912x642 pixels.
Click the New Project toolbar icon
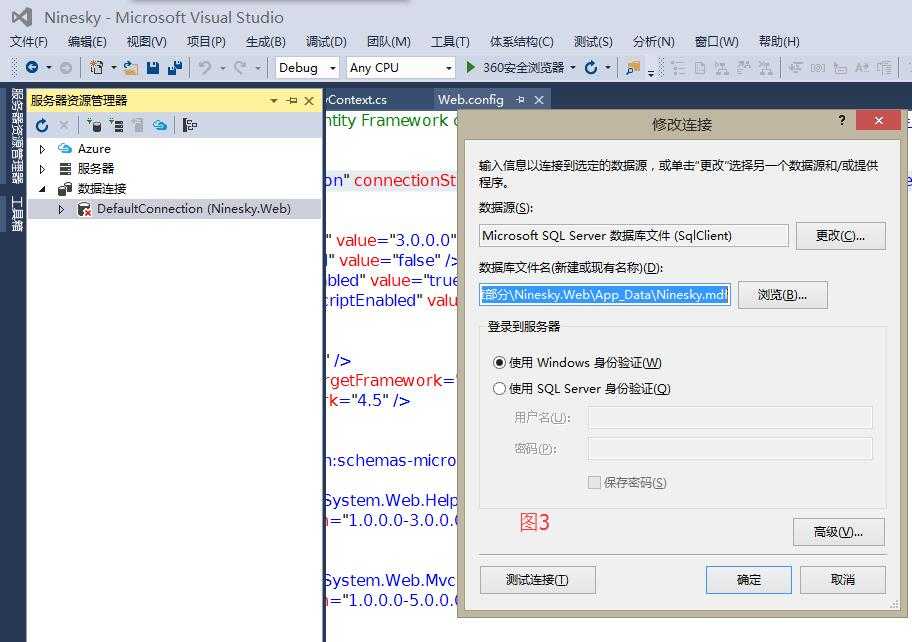click(x=97, y=67)
